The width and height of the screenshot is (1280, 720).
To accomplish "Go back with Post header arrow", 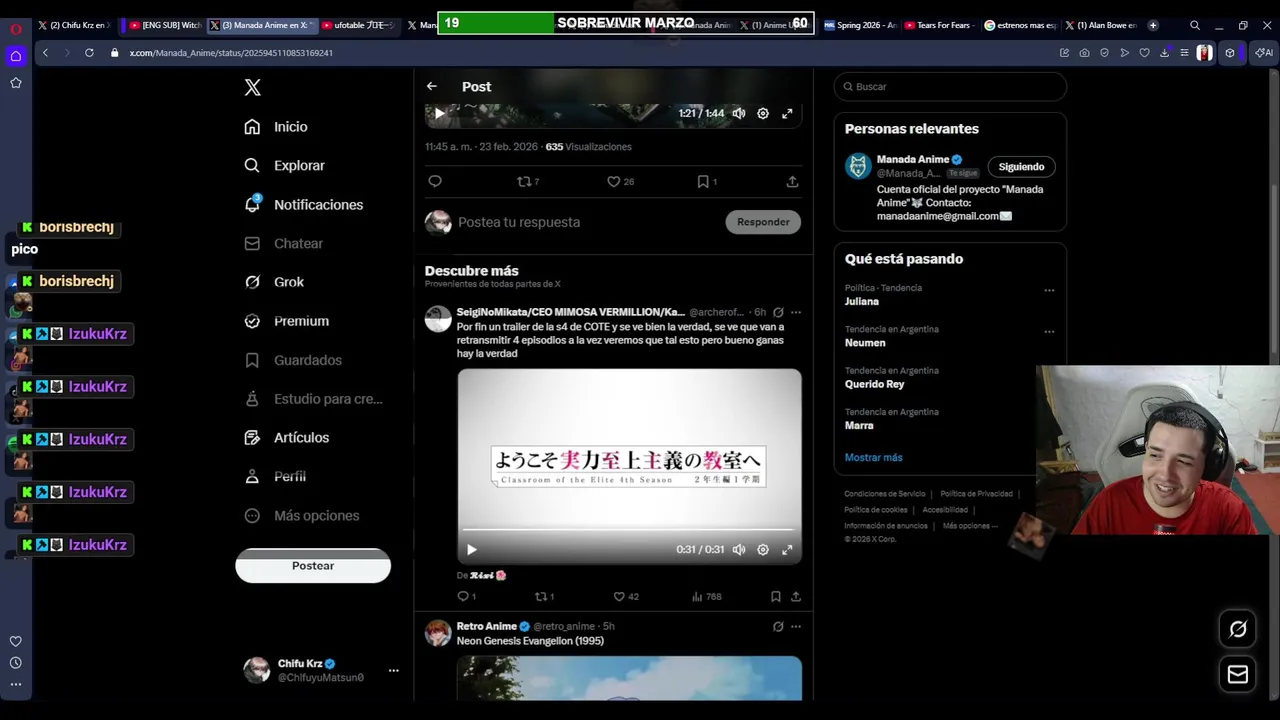I will pos(432,86).
